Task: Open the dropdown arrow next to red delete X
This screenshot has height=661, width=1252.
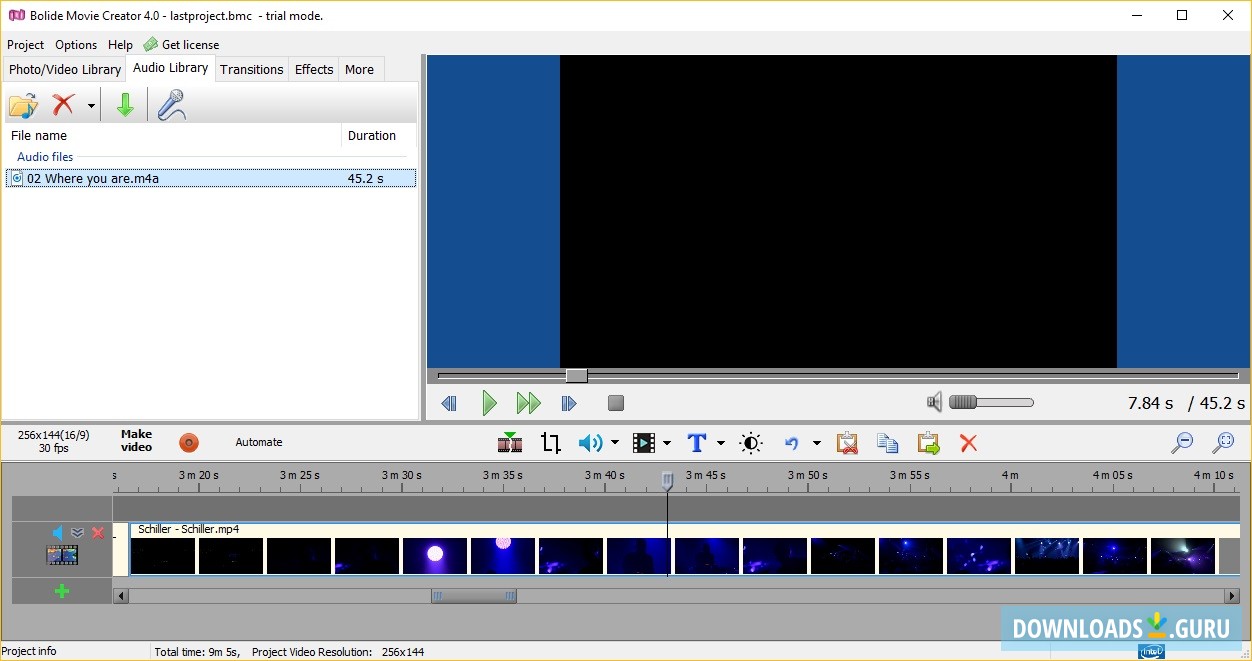Action: point(91,106)
